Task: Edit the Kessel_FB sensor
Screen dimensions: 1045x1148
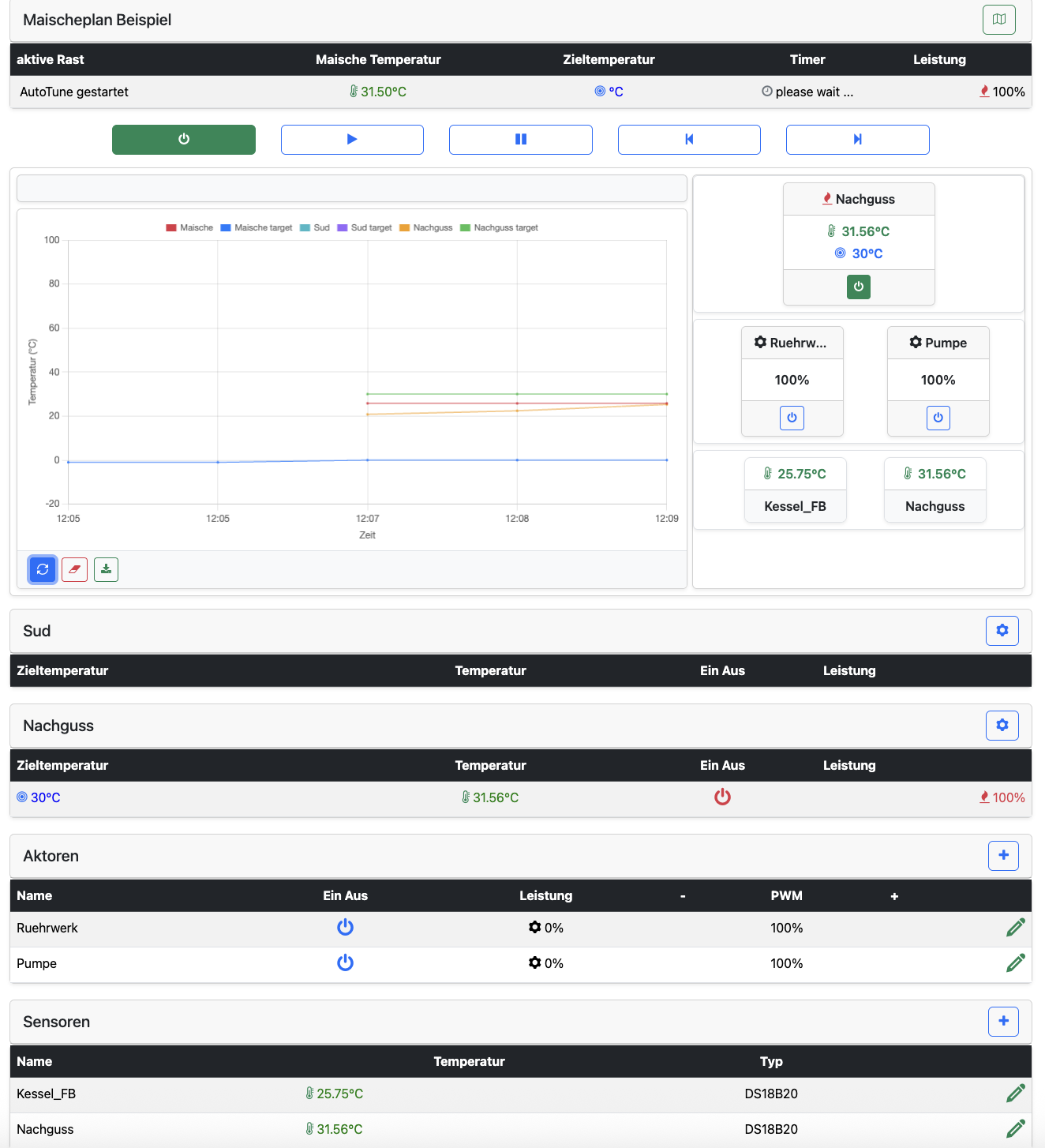Action: [x=1015, y=1094]
